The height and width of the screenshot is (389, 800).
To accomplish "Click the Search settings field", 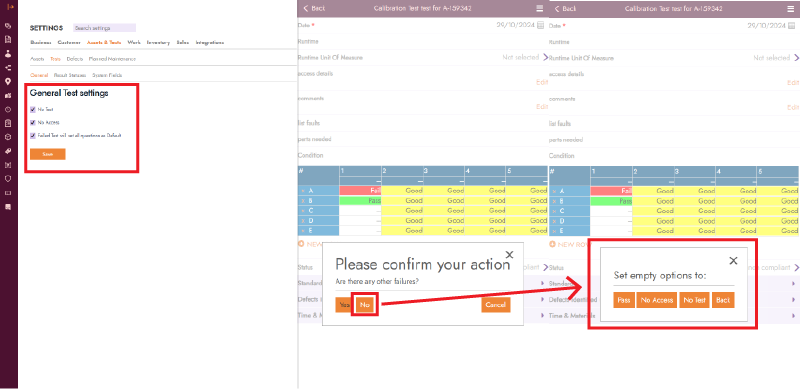I will click(105, 28).
